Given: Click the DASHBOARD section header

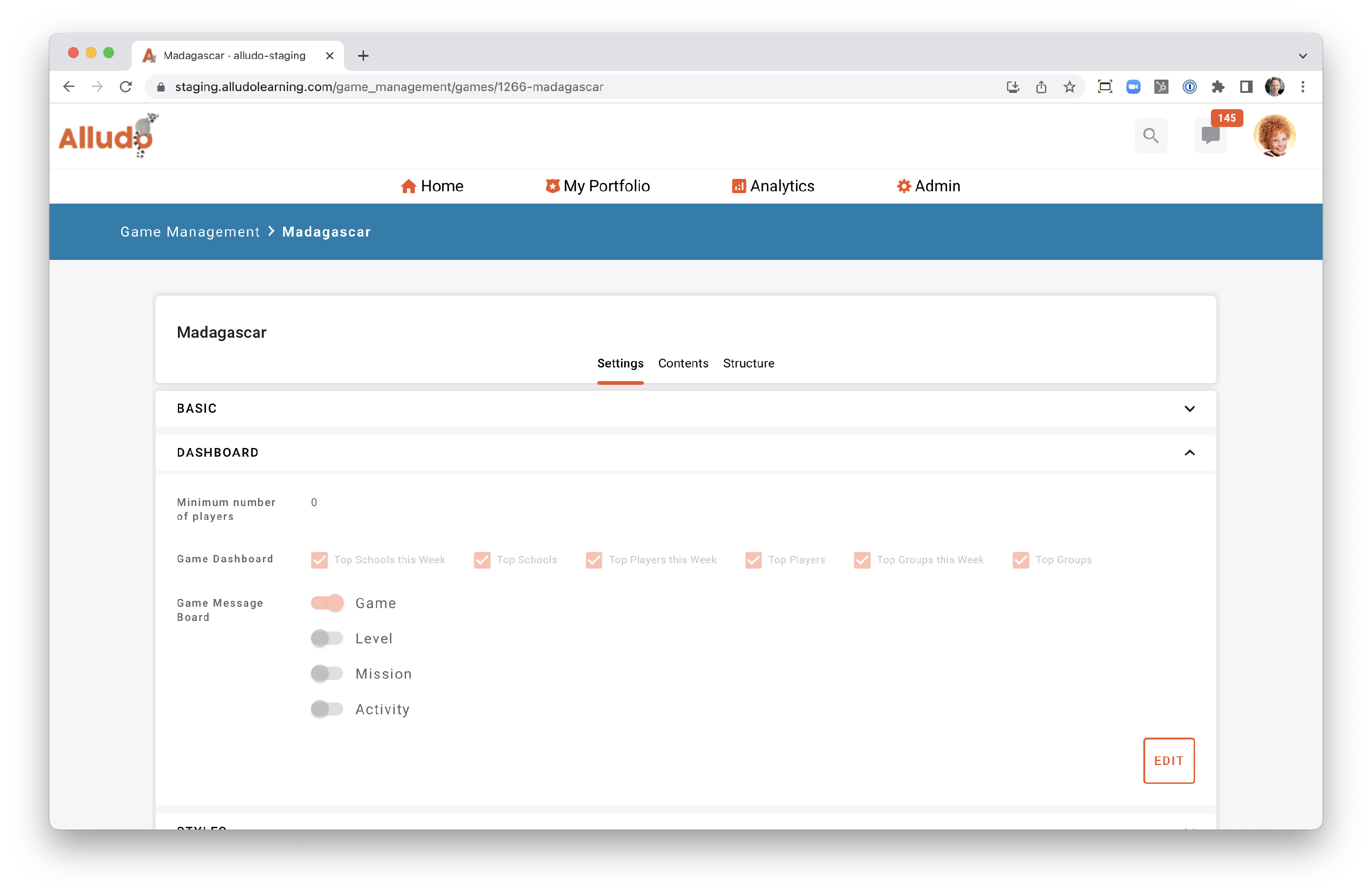Looking at the screenshot, I should coord(686,453).
